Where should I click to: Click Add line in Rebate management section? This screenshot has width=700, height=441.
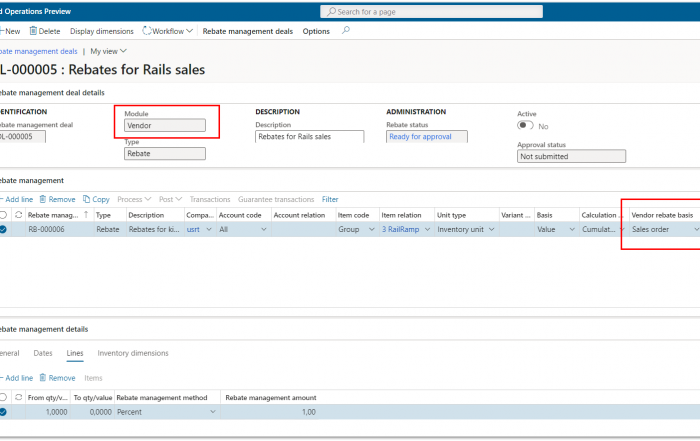[17, 199]
